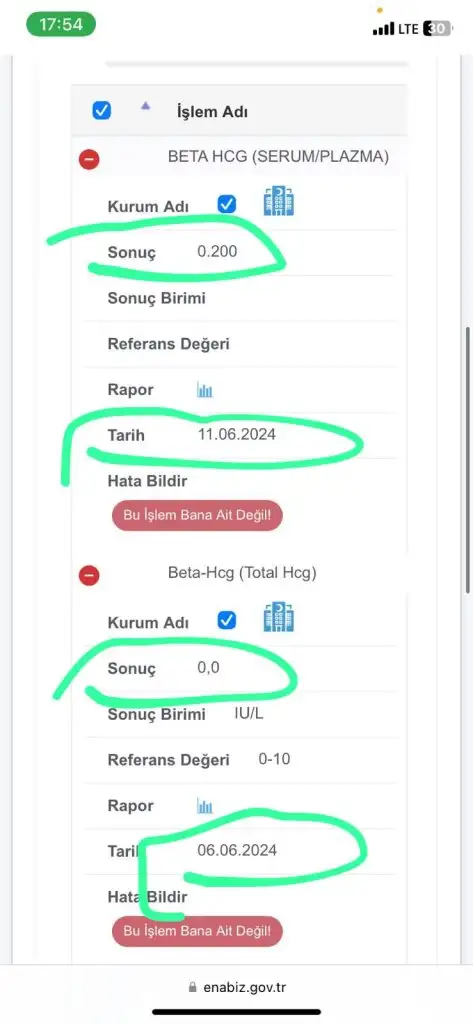Click the second 'Bu İşlem Bana Ait Değil!' button
Screen dimensions: 473x1024
(197, 931)
